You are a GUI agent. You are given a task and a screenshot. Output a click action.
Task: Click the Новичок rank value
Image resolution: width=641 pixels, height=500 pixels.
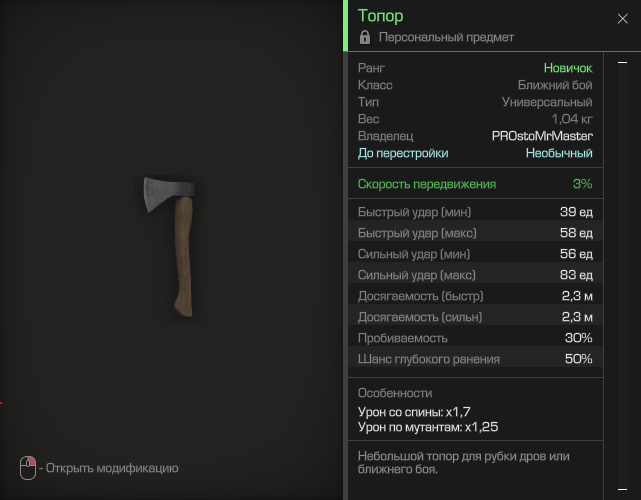[x=567, y=68]
